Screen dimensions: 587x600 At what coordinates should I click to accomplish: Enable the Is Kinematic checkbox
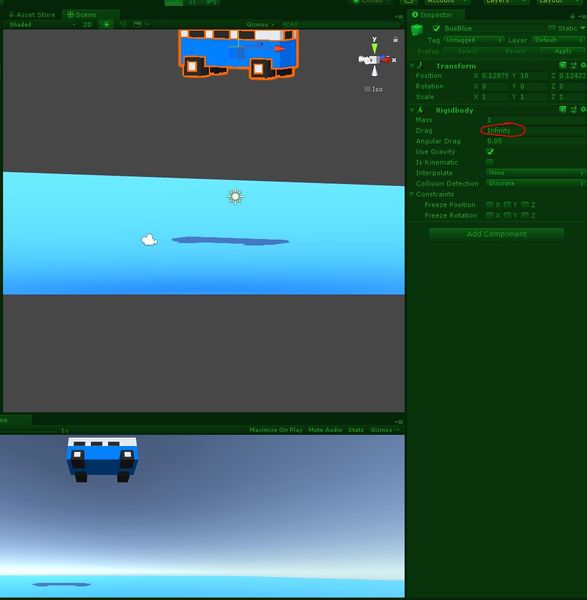[490, 162]
